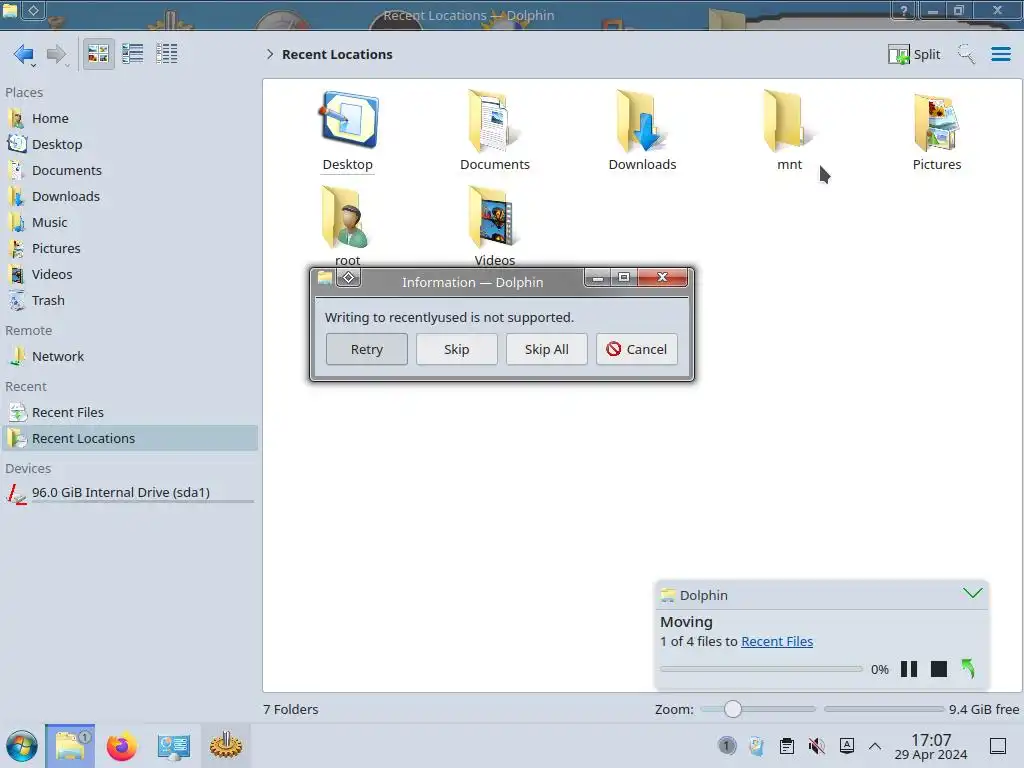Follow the Recent Files link in notification
Viewport: 1024px width, 768px height.
click(x=777, y=642)
